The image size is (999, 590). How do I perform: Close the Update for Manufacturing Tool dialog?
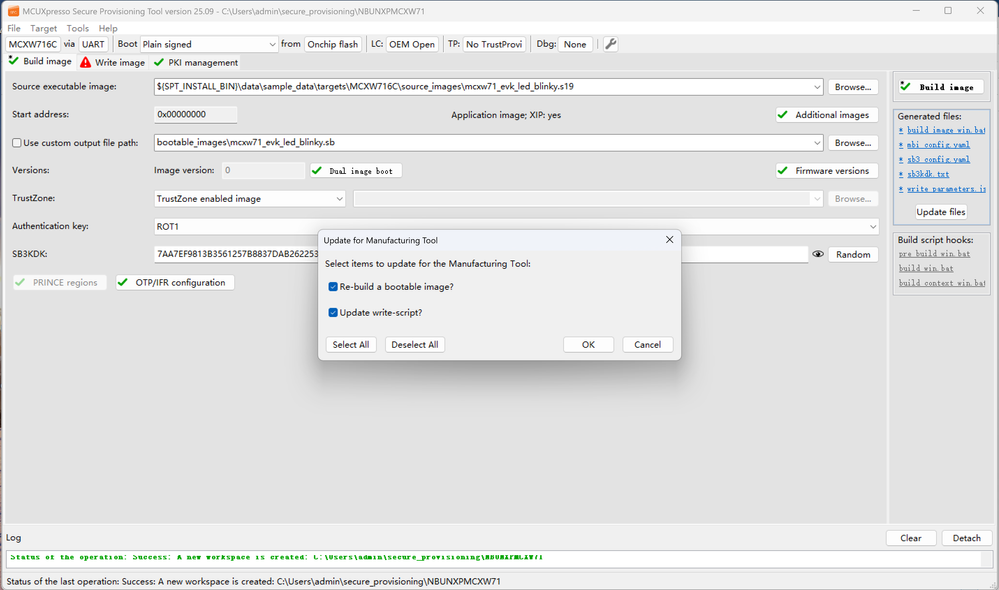[669, 240]
